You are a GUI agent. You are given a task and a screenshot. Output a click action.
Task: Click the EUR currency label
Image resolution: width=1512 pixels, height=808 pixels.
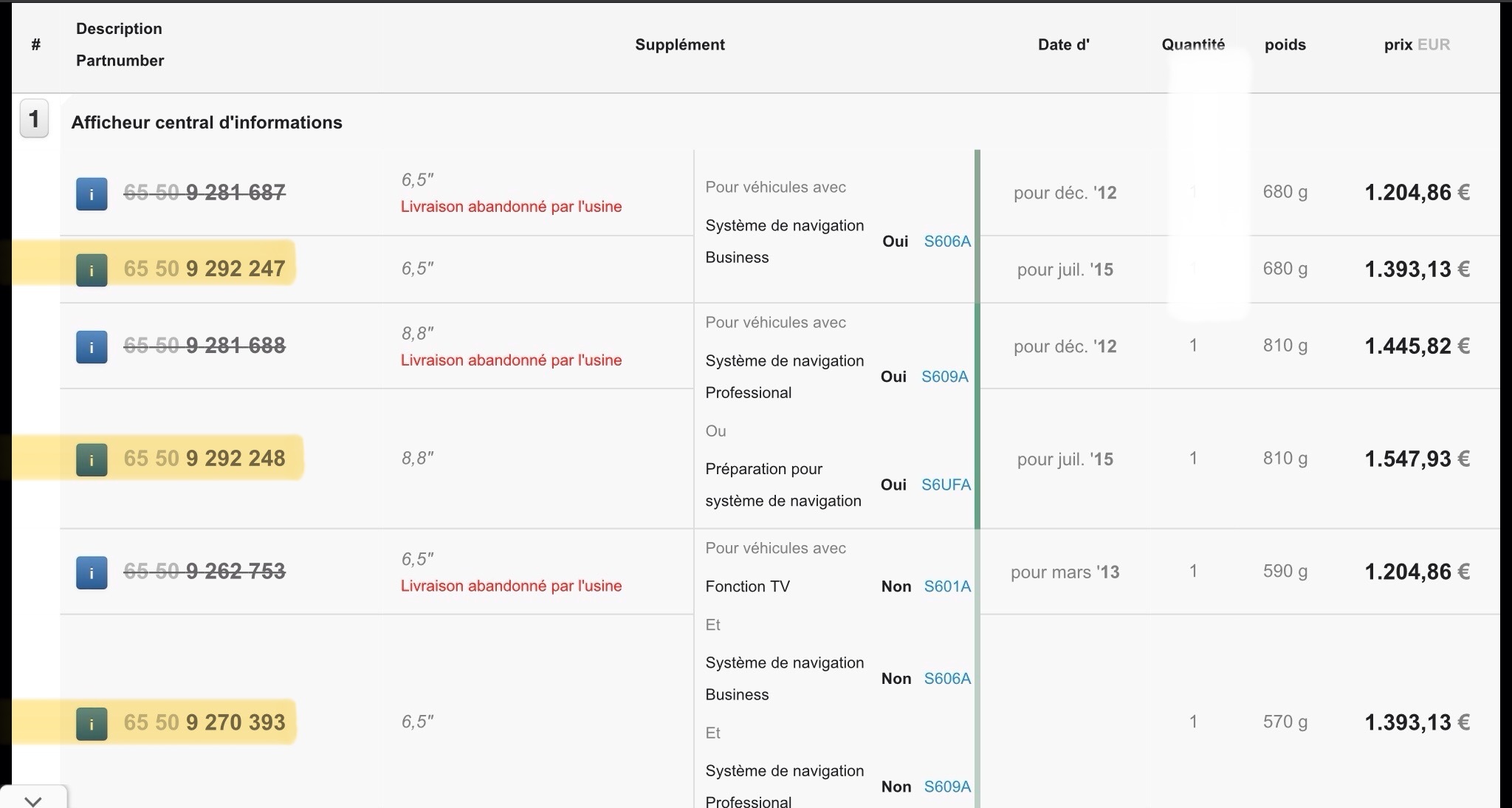[x=1433, y=45]
